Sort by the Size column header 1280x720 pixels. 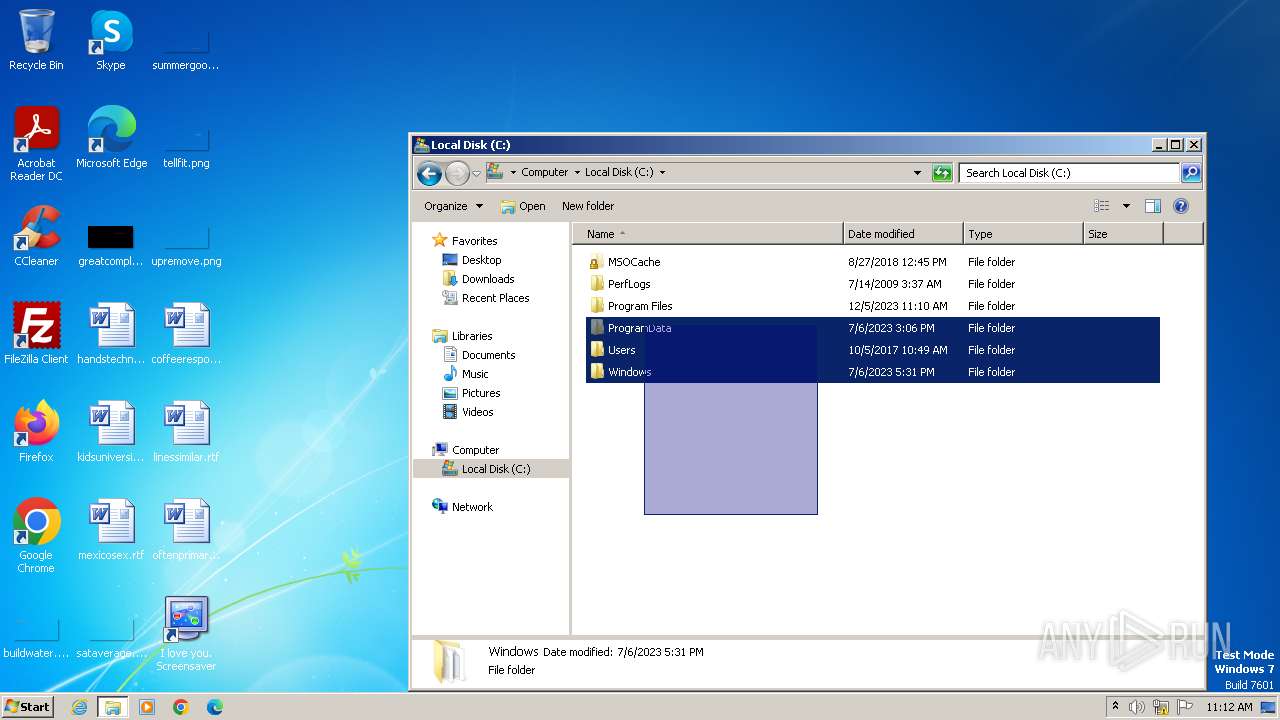[1123, 234]
